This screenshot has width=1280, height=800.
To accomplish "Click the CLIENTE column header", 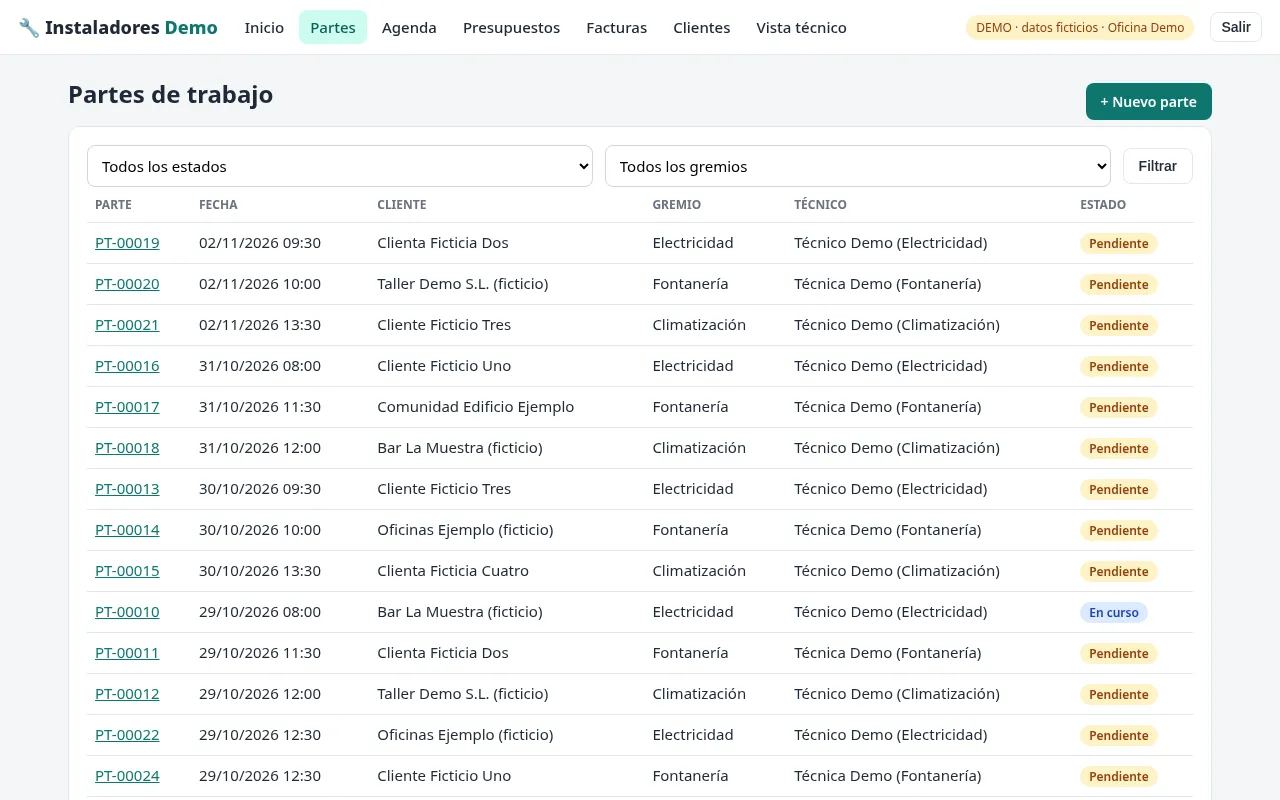I will [402, 205].
